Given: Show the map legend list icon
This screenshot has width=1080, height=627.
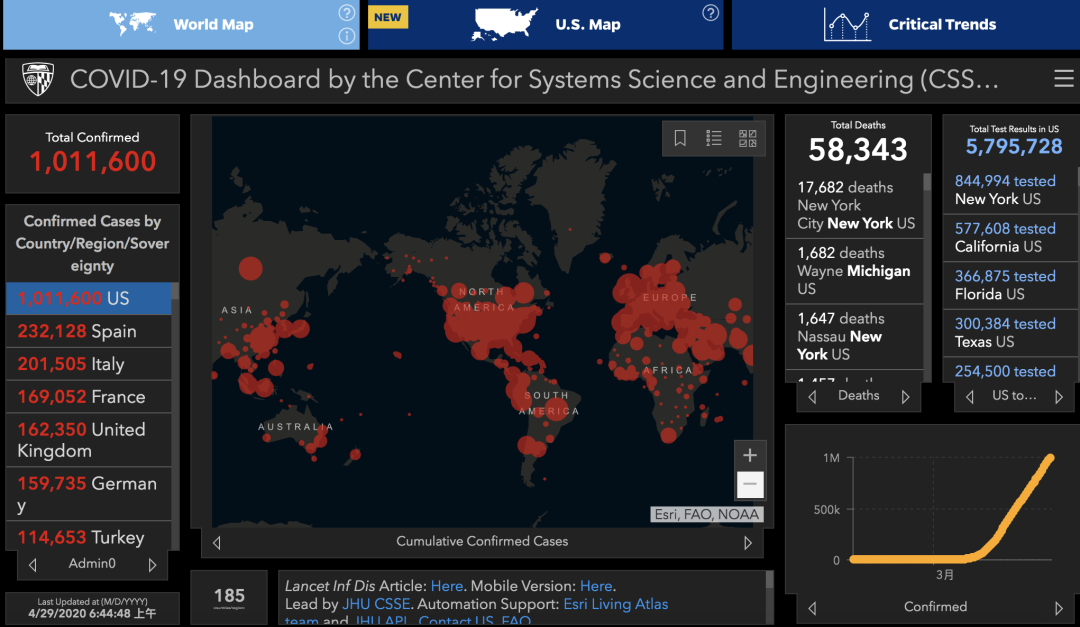Looking at the screenshot, I should pos(714,138).
